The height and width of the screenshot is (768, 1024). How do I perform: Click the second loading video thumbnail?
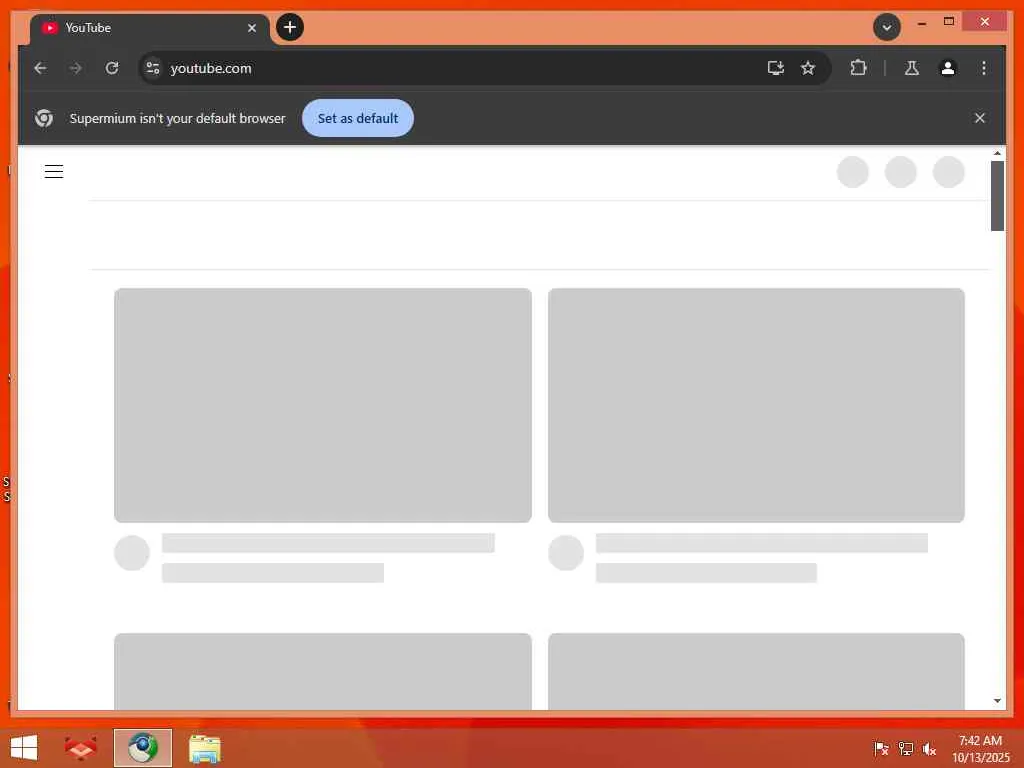click(756, 405)
